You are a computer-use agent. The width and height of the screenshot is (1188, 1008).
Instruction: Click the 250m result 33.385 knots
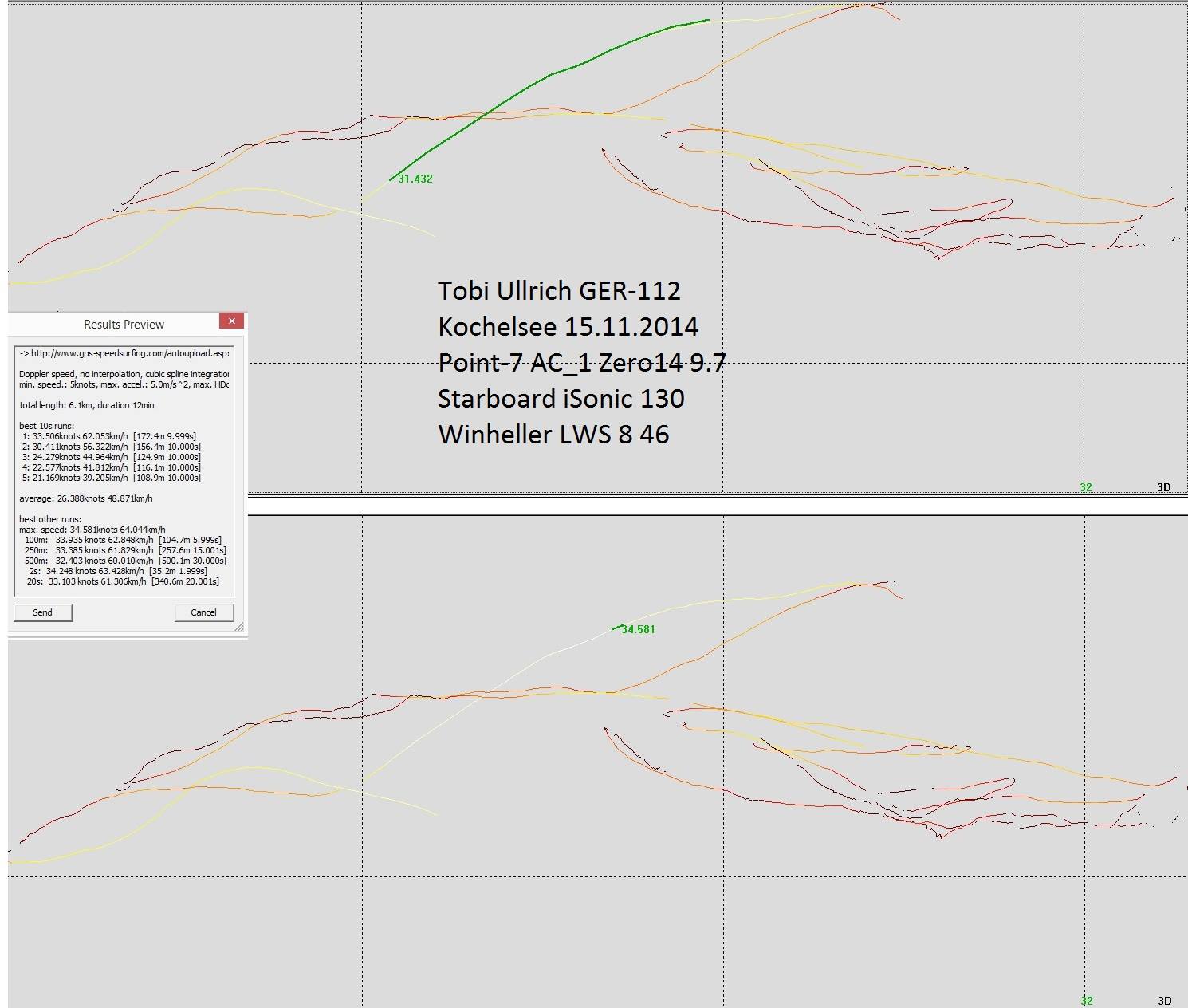[x=125, y=550]
